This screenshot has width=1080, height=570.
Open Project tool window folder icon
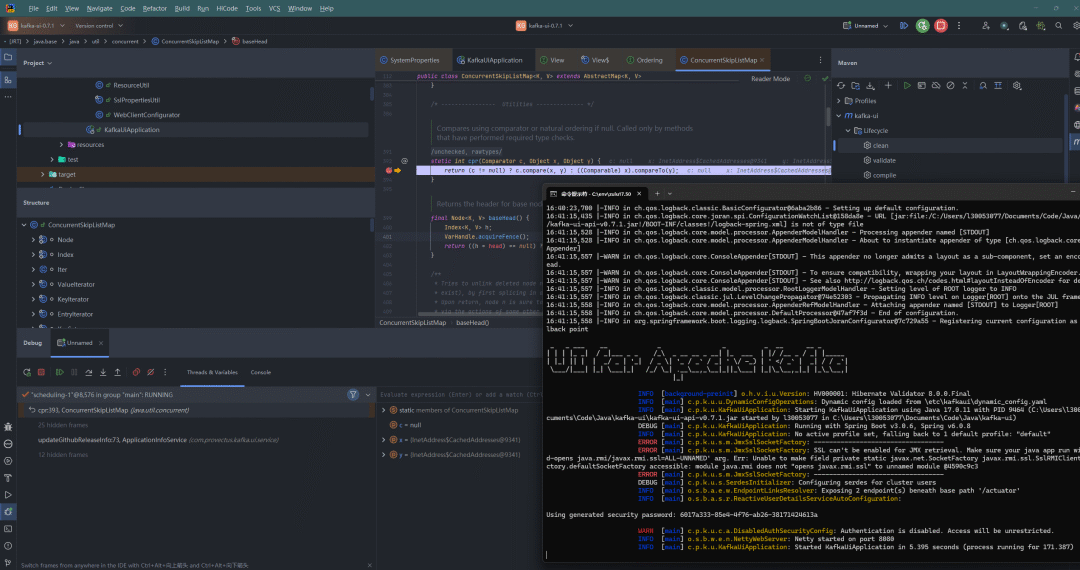click(x=8, y=58)
